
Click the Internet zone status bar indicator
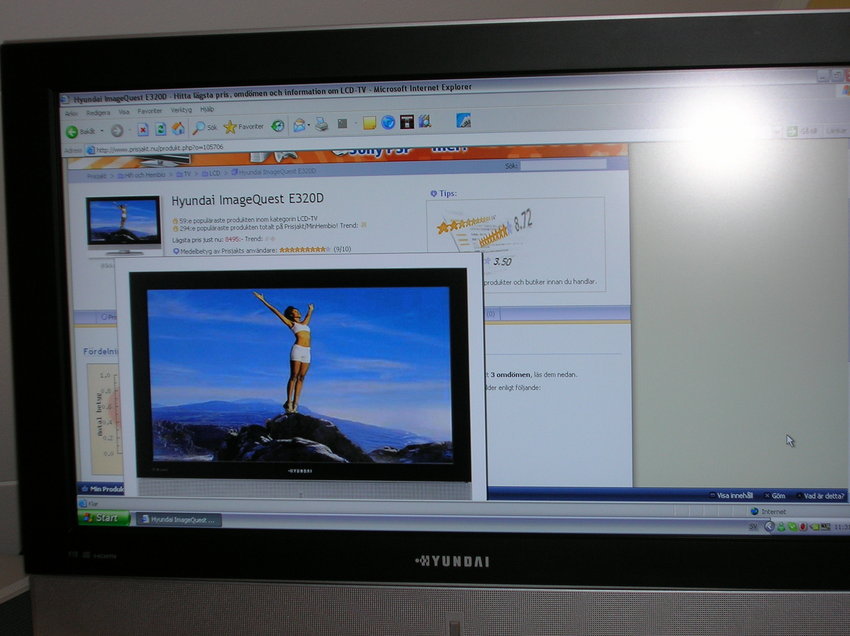pos(768,511)
